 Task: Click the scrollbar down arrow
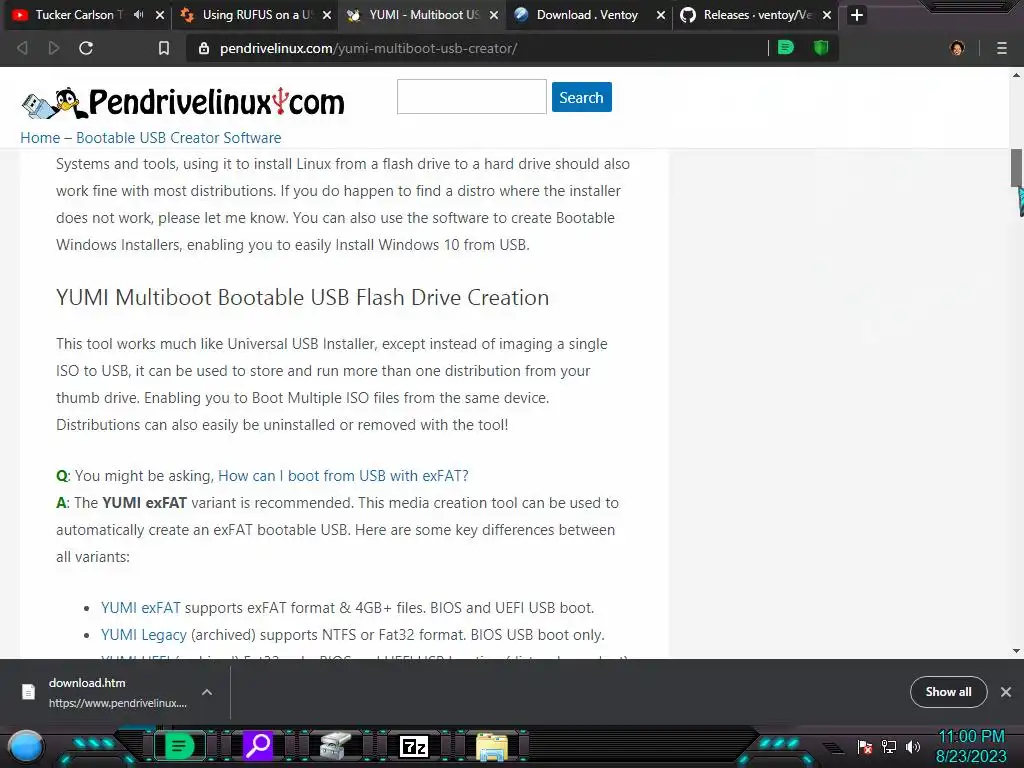click(1017, 650)
